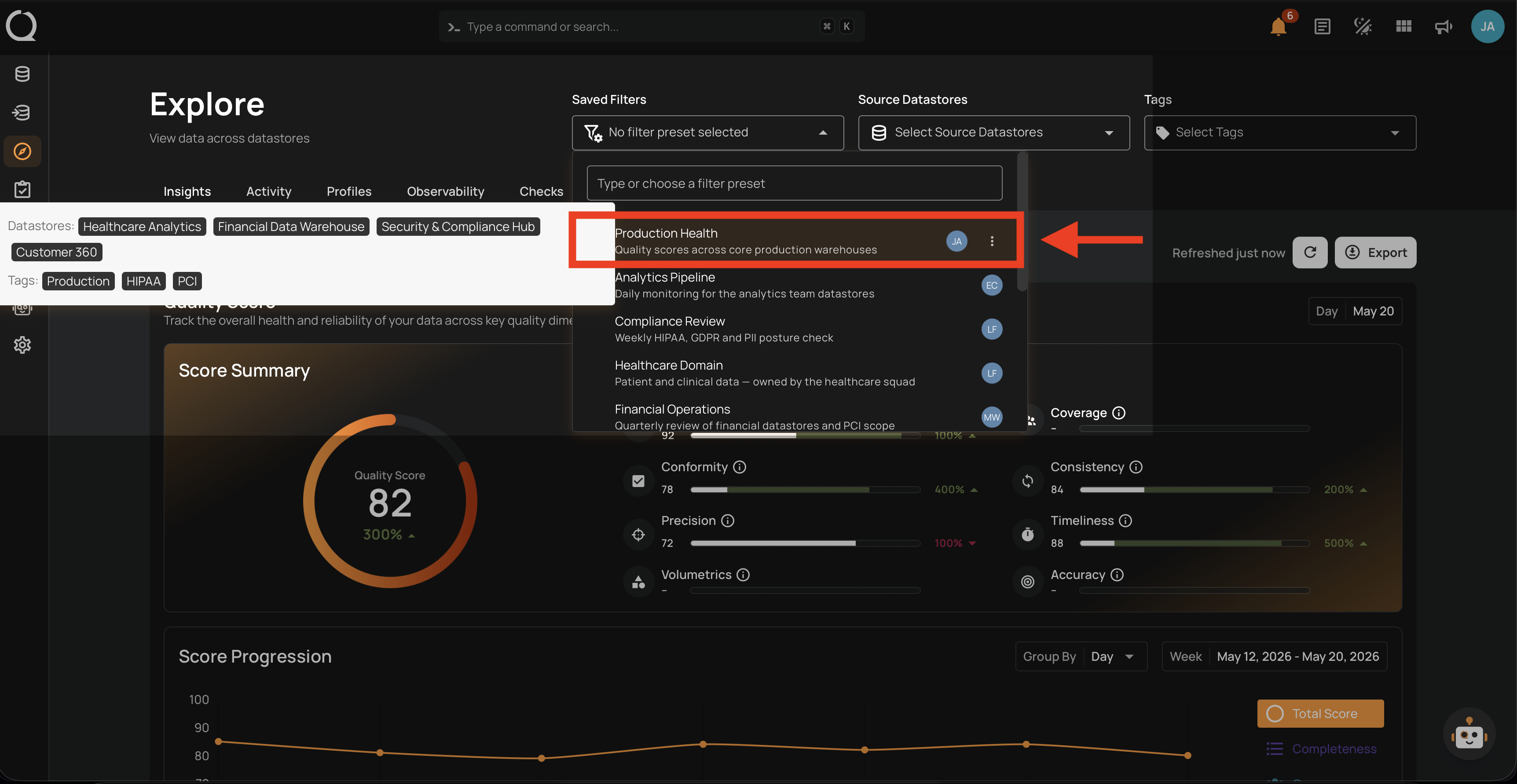Image resolution: width=1517 pixels, height=784 pixels.
Task: Click the Timeliness score progress bar
Action: pos(1194,543)
